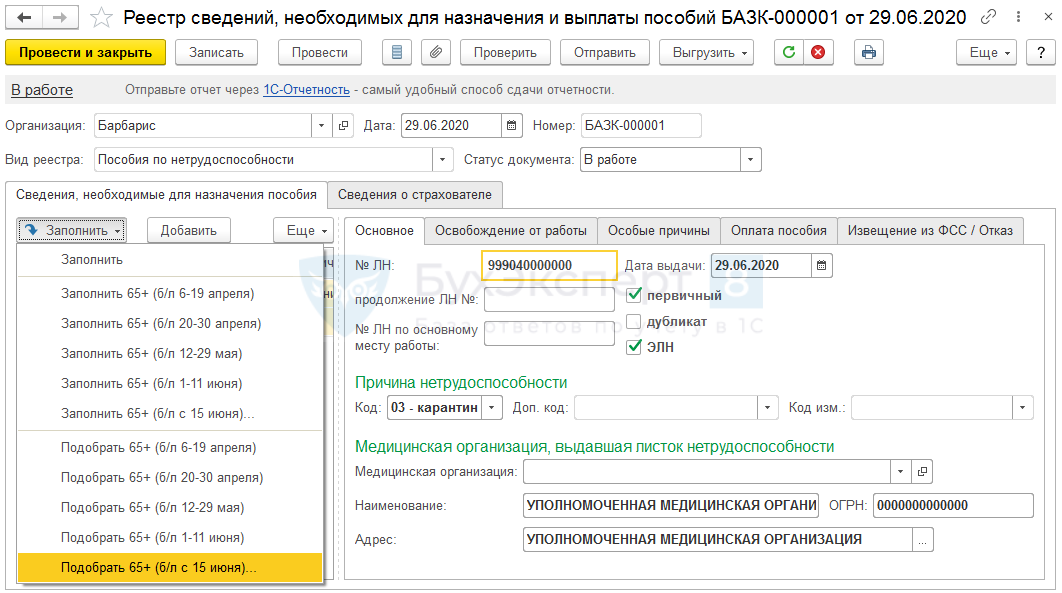Viewport: 1062px width, 593px height.
Task: Open attached files via paperclip icon
Action: point(435,52)
